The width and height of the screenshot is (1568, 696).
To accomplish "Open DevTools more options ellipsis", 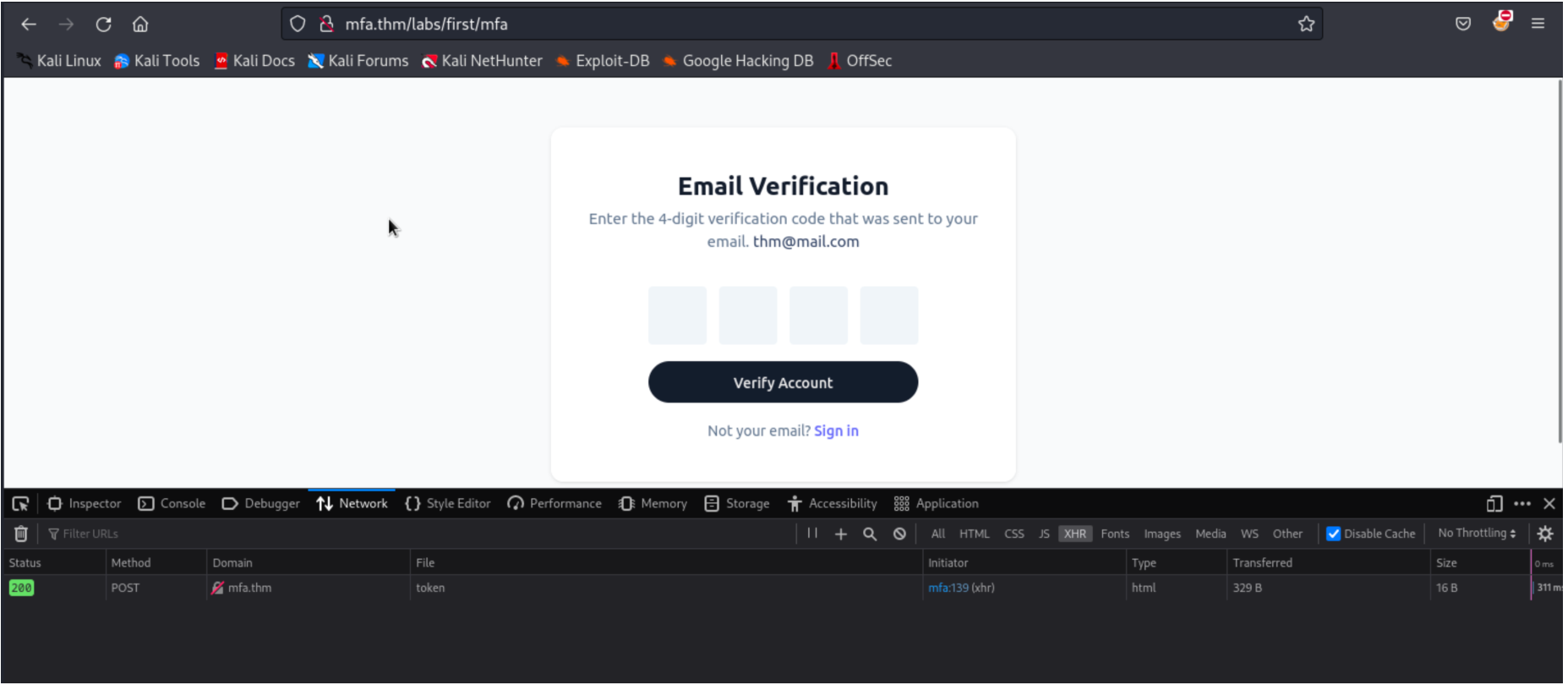I will click(x=1522, y=504).
